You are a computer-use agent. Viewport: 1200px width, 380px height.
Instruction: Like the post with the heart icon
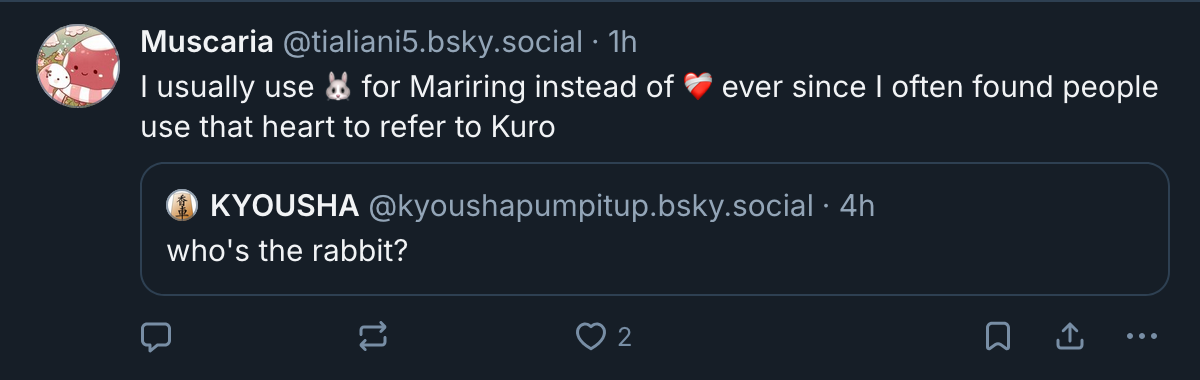(591, 337)
